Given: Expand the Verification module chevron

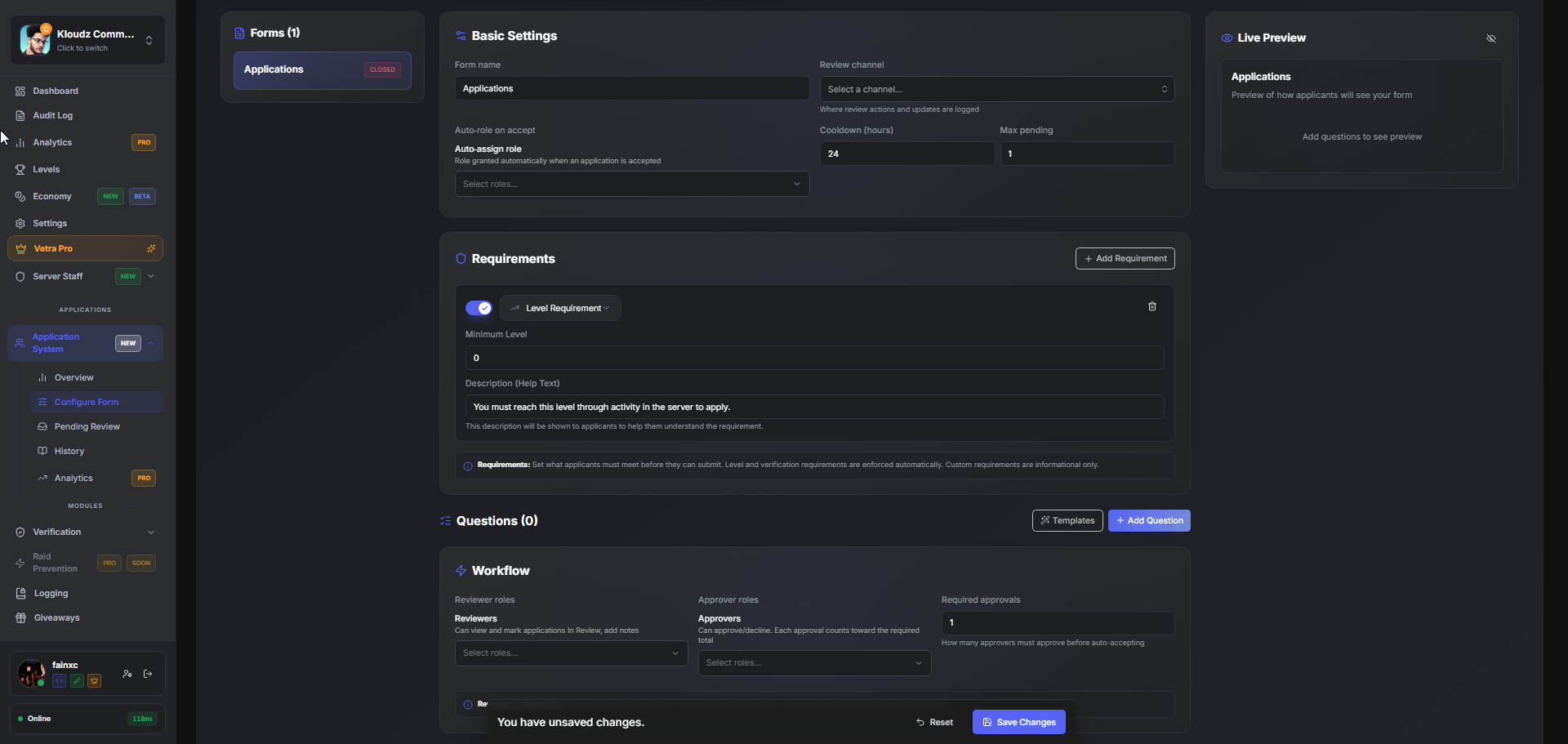Looking at the screenshot, I should point(151,532).
